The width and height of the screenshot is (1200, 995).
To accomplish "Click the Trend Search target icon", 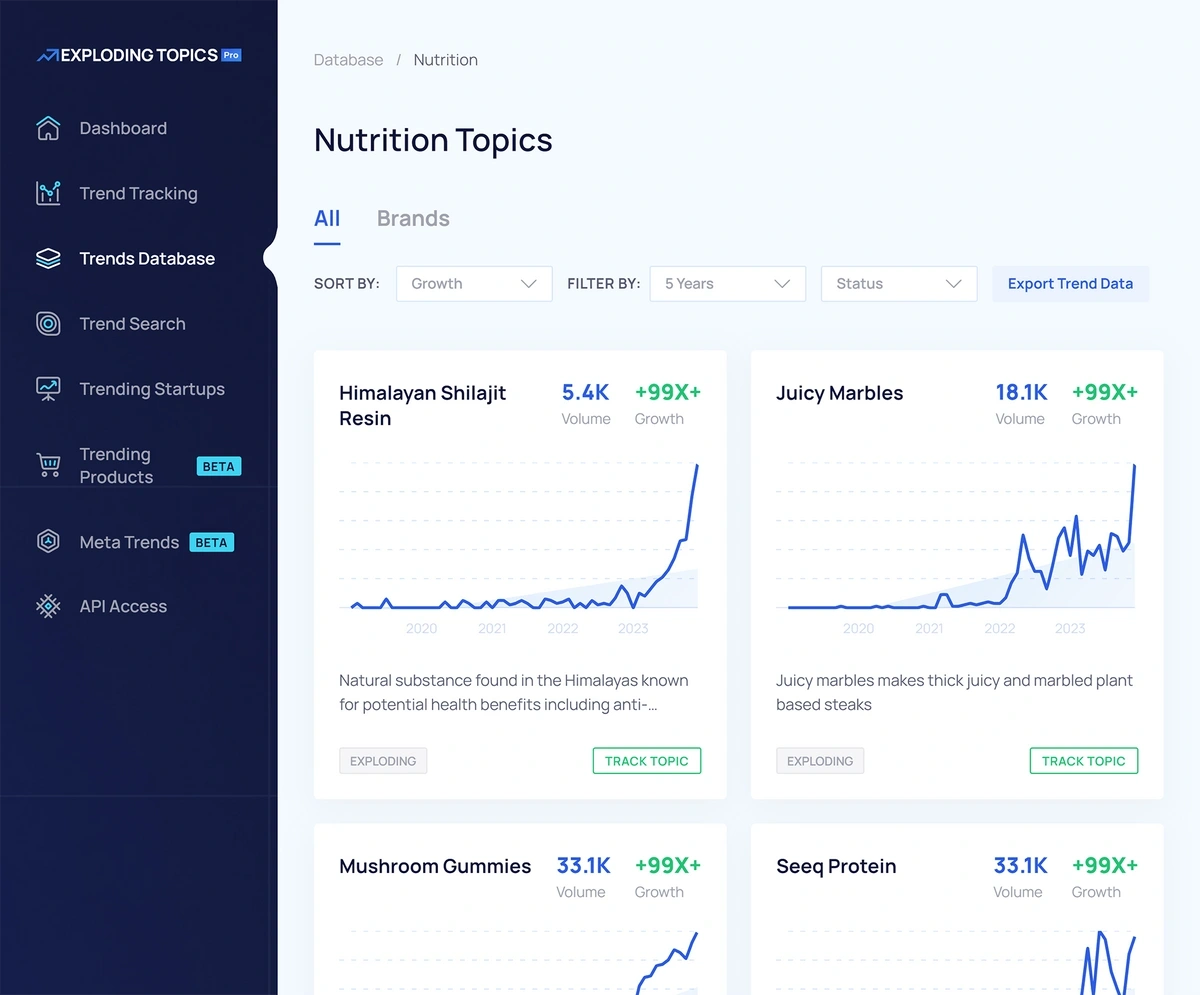I will click(48, 323).
